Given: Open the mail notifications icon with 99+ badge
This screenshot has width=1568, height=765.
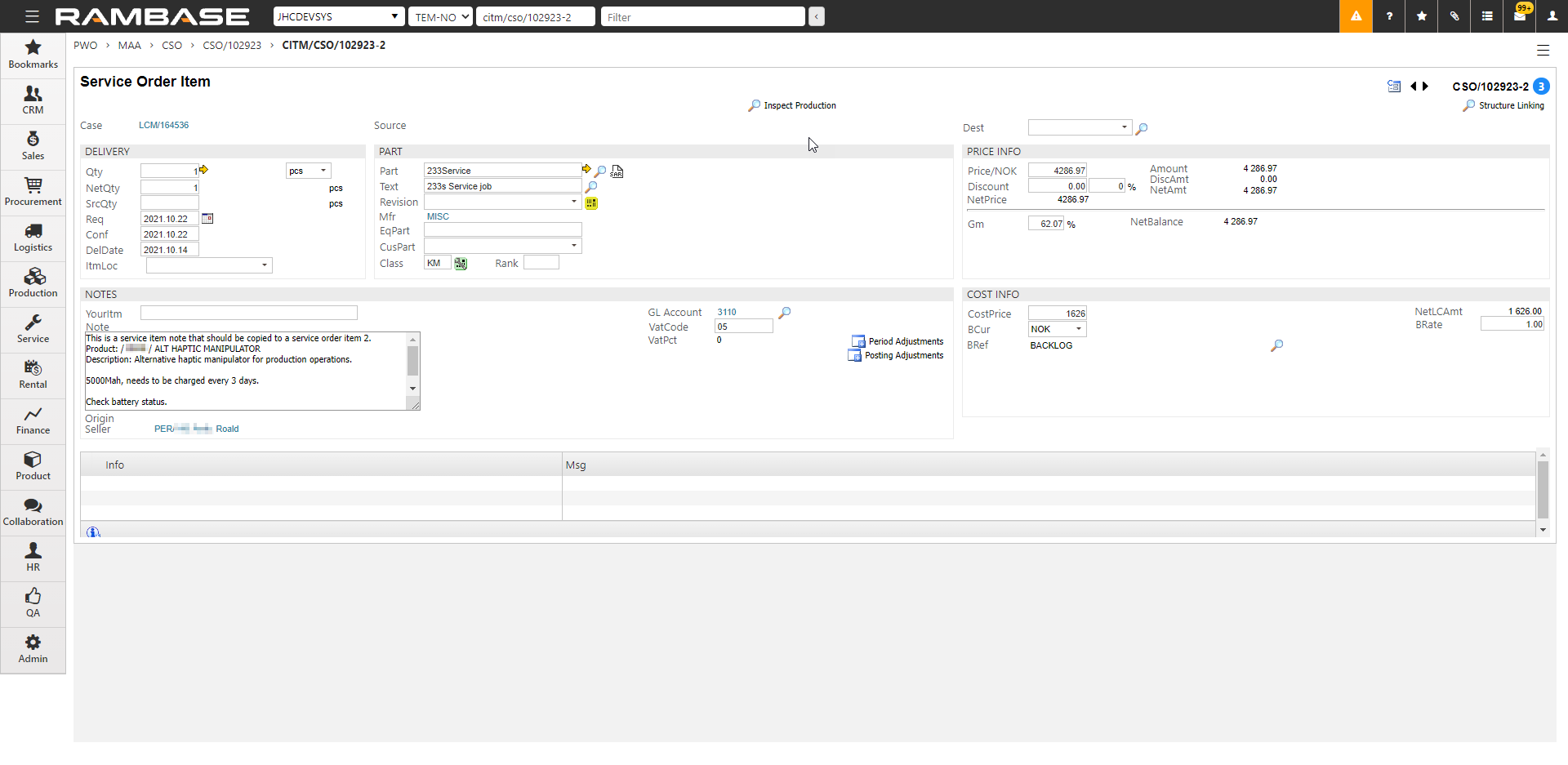Looking at the screenshot, I should click(1520, 16).
